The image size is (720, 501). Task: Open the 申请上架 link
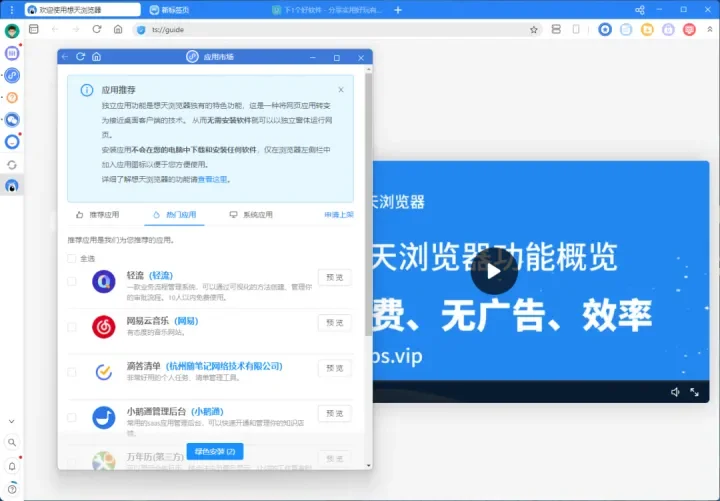click(339, 214)
